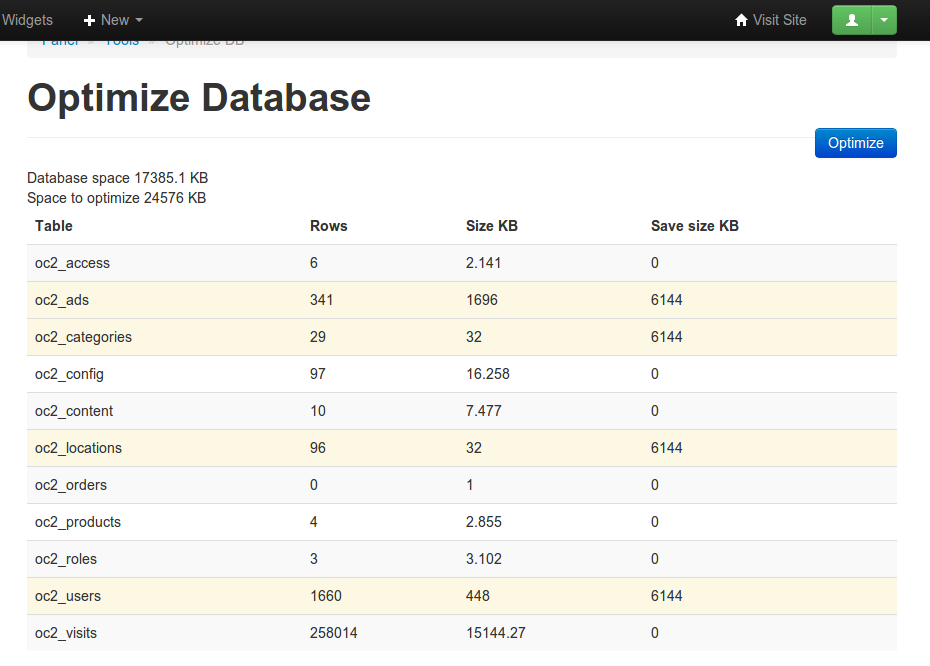Screen dimensions: 930x666
Task: Click the home icon beside Visit Site
Action: click(x=741, y=20)
